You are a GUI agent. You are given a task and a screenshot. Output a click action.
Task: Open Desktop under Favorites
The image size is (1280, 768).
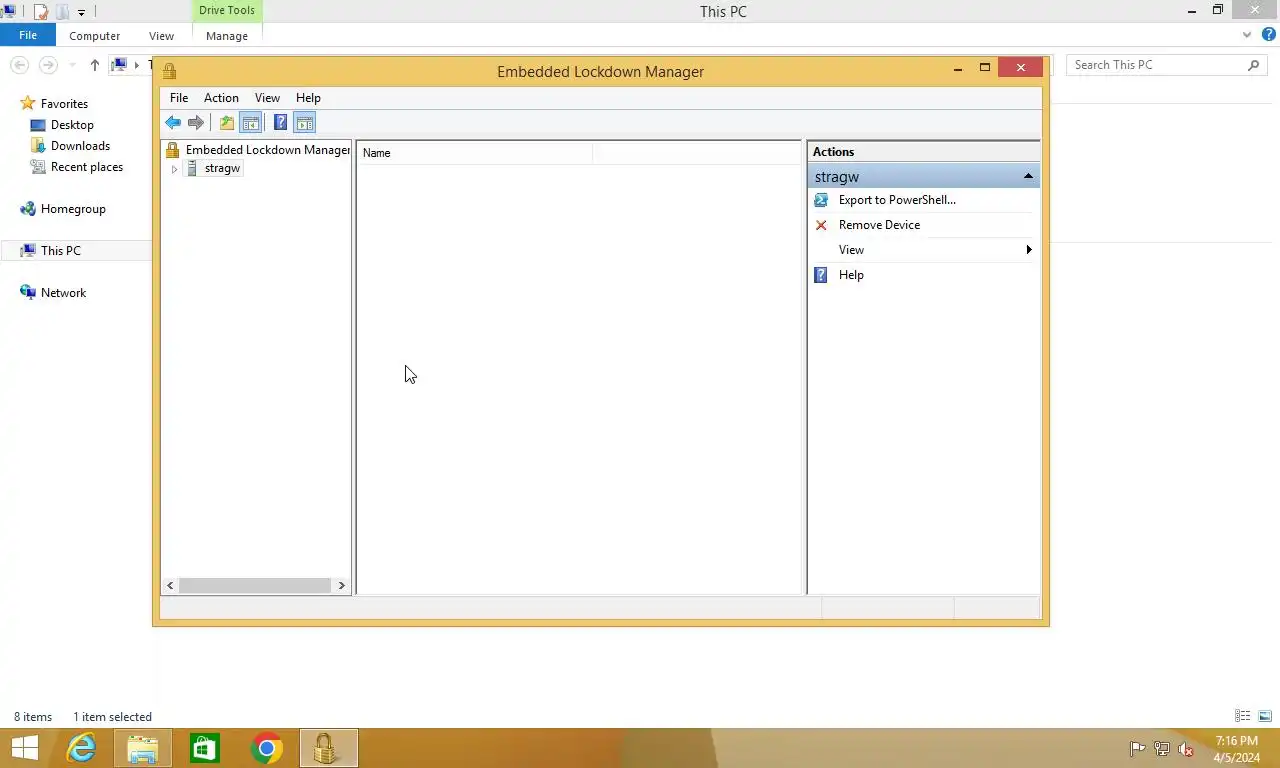(x=72, y=125)
